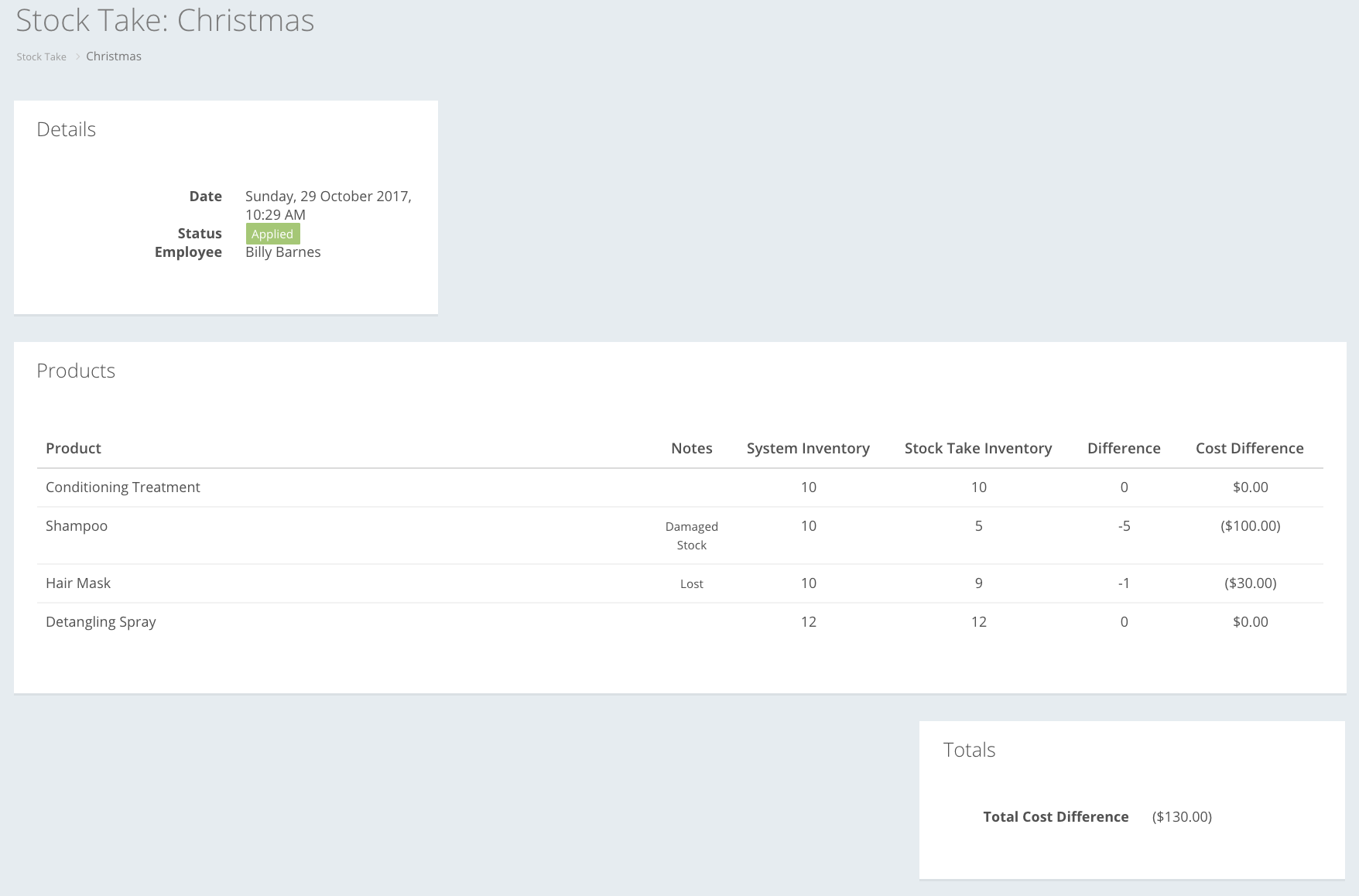Click the Applied status badge
This screenshot has width=1359, height=896.
pyautogui.click(x=272, y=233)
